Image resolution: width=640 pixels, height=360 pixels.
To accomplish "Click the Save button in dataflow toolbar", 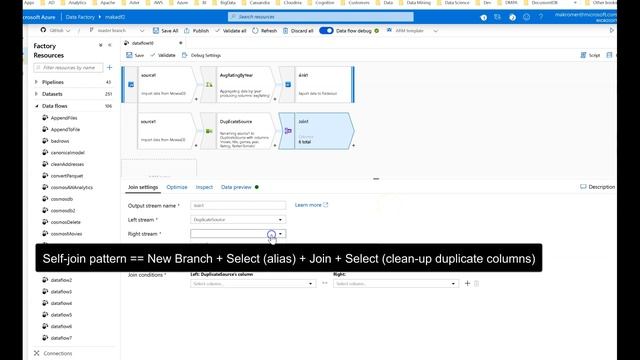I will [135, 55].
